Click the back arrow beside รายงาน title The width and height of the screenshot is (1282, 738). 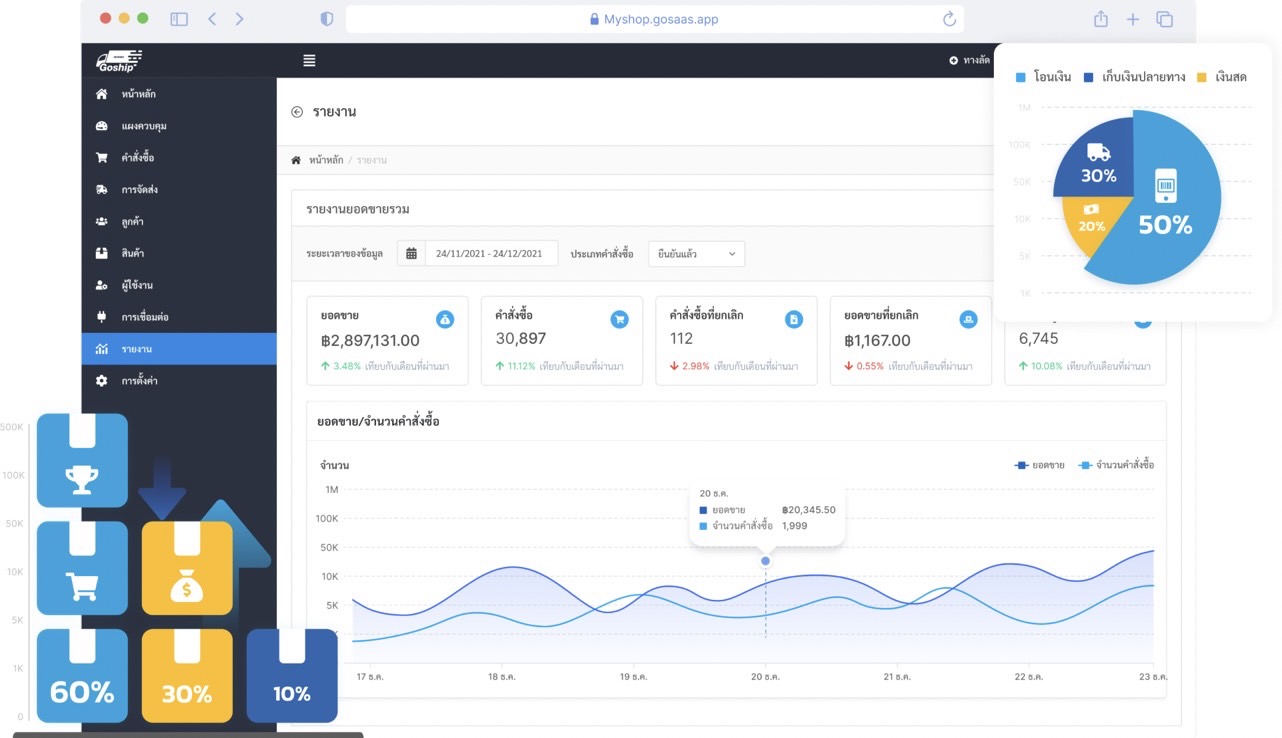(297, 112)
